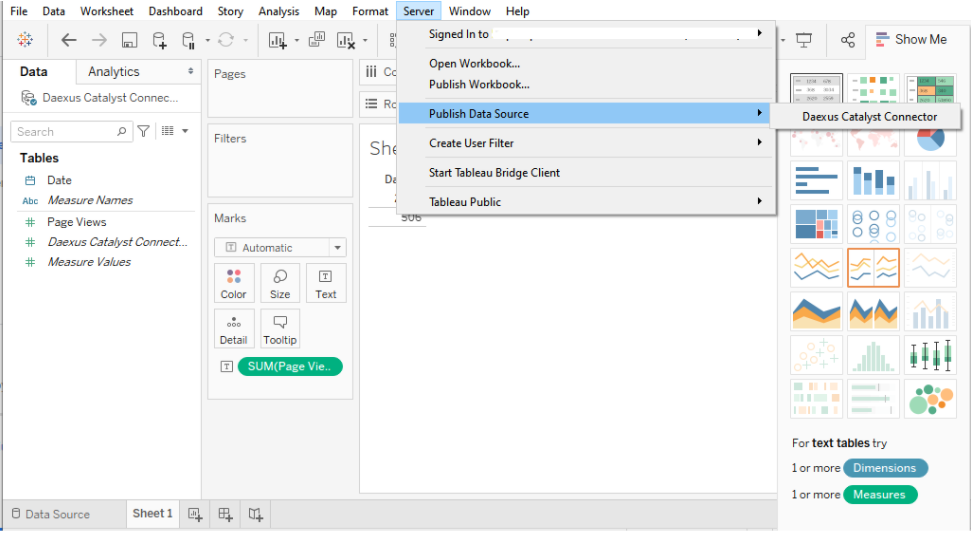Viewport: 971px width, 539px height.
Task: Click the Clear Sheet icon
Action: coord(346,40)
